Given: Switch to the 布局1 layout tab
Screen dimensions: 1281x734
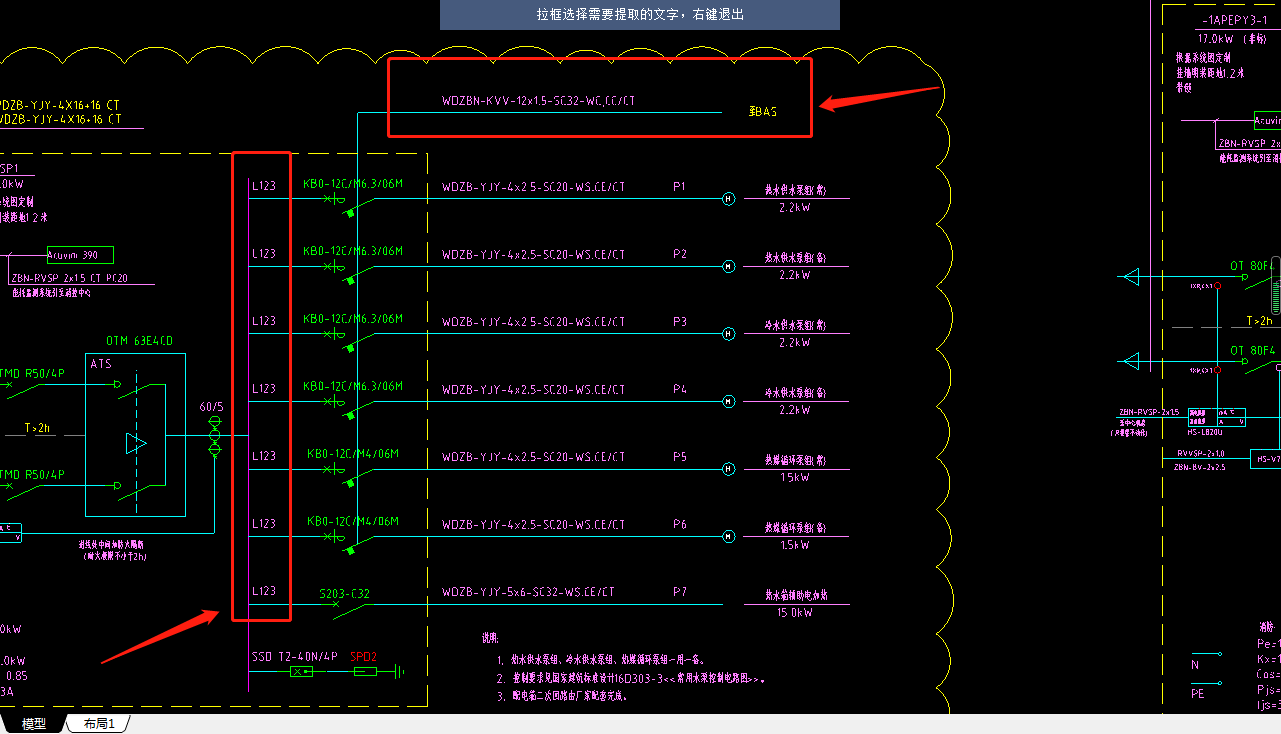Looking at the screenshot, I should (99, 724).
